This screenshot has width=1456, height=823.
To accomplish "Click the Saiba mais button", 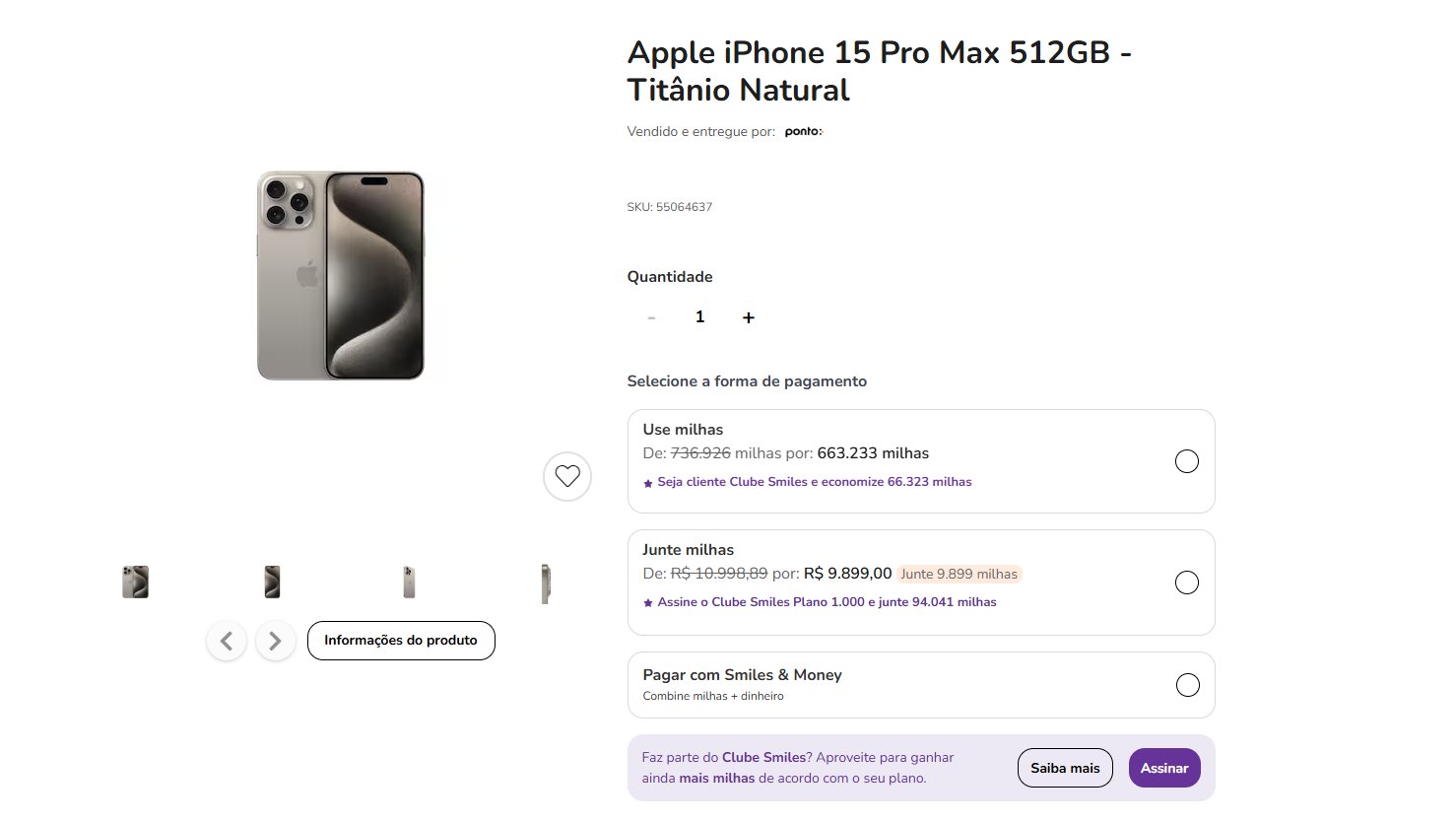I will (1065, 768).
